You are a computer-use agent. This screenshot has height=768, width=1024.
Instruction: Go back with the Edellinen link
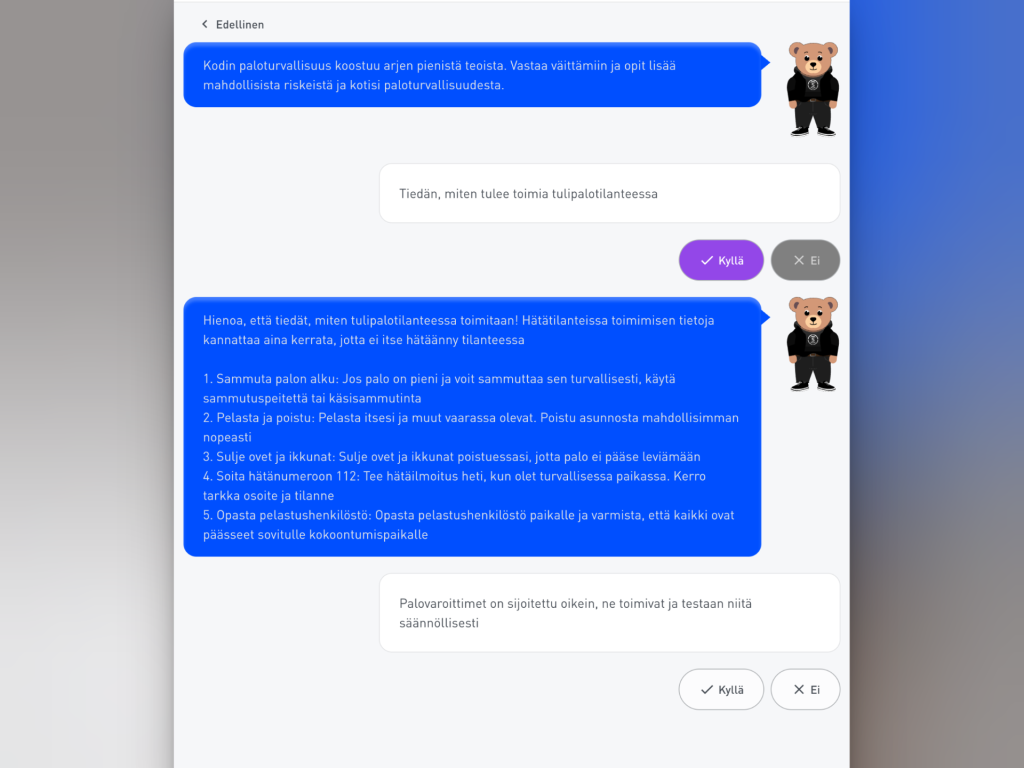click(233, 25)
